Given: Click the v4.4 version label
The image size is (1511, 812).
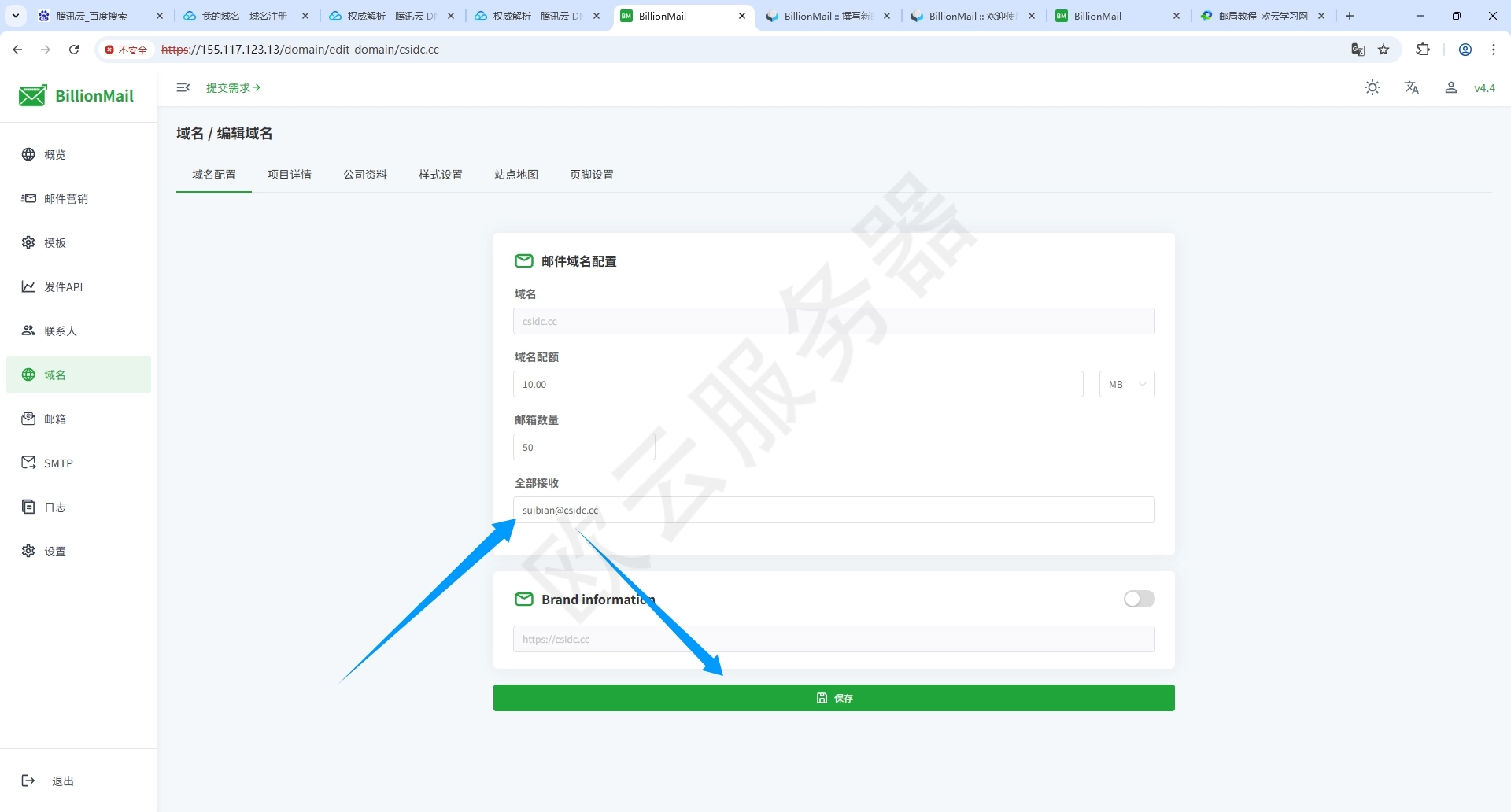Looking at the screenshot, I should (1484, 88).
